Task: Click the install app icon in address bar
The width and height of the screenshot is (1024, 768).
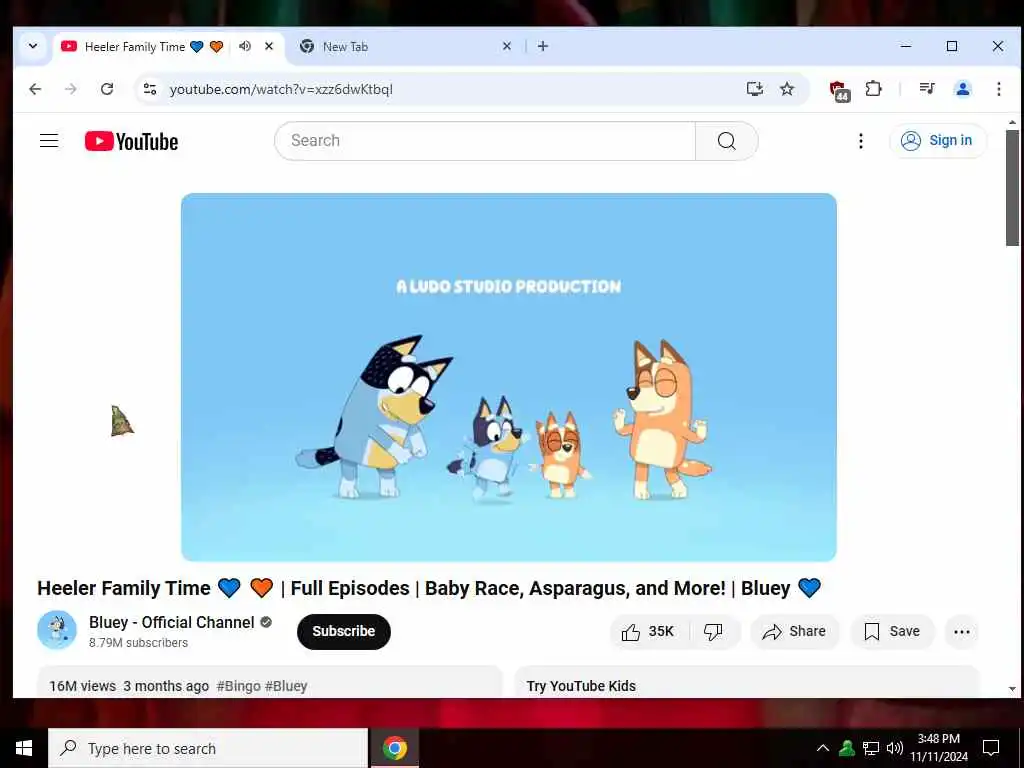Action: click(x=755, y=89)
